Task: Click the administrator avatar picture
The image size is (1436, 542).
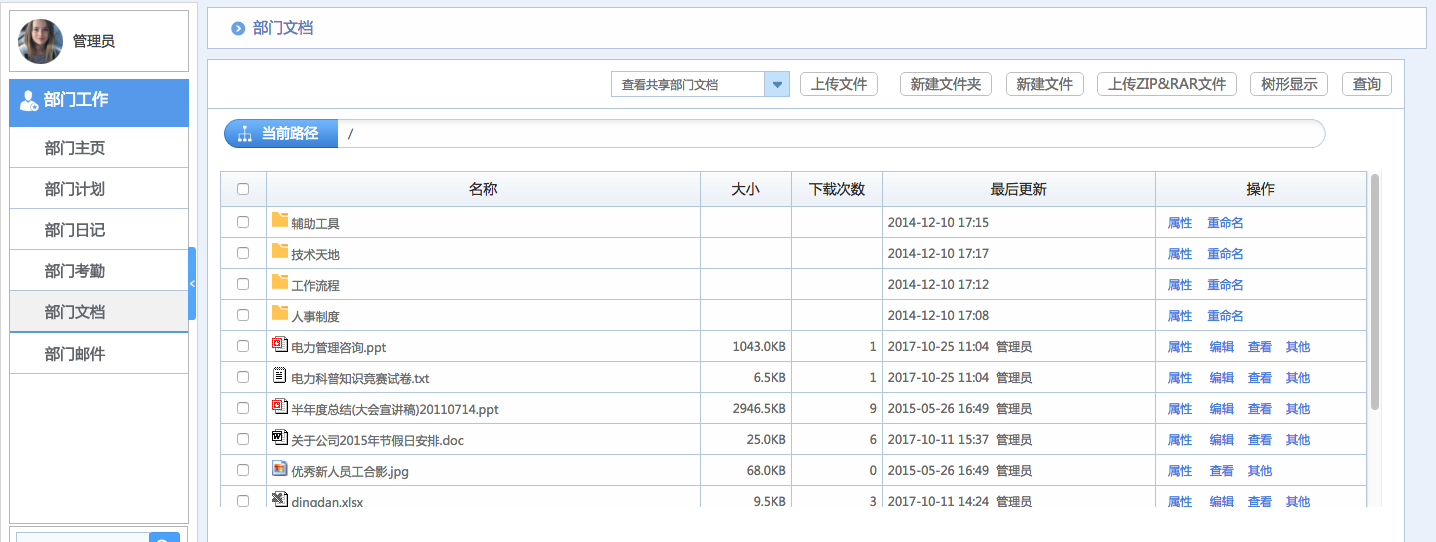Action: 40,41
